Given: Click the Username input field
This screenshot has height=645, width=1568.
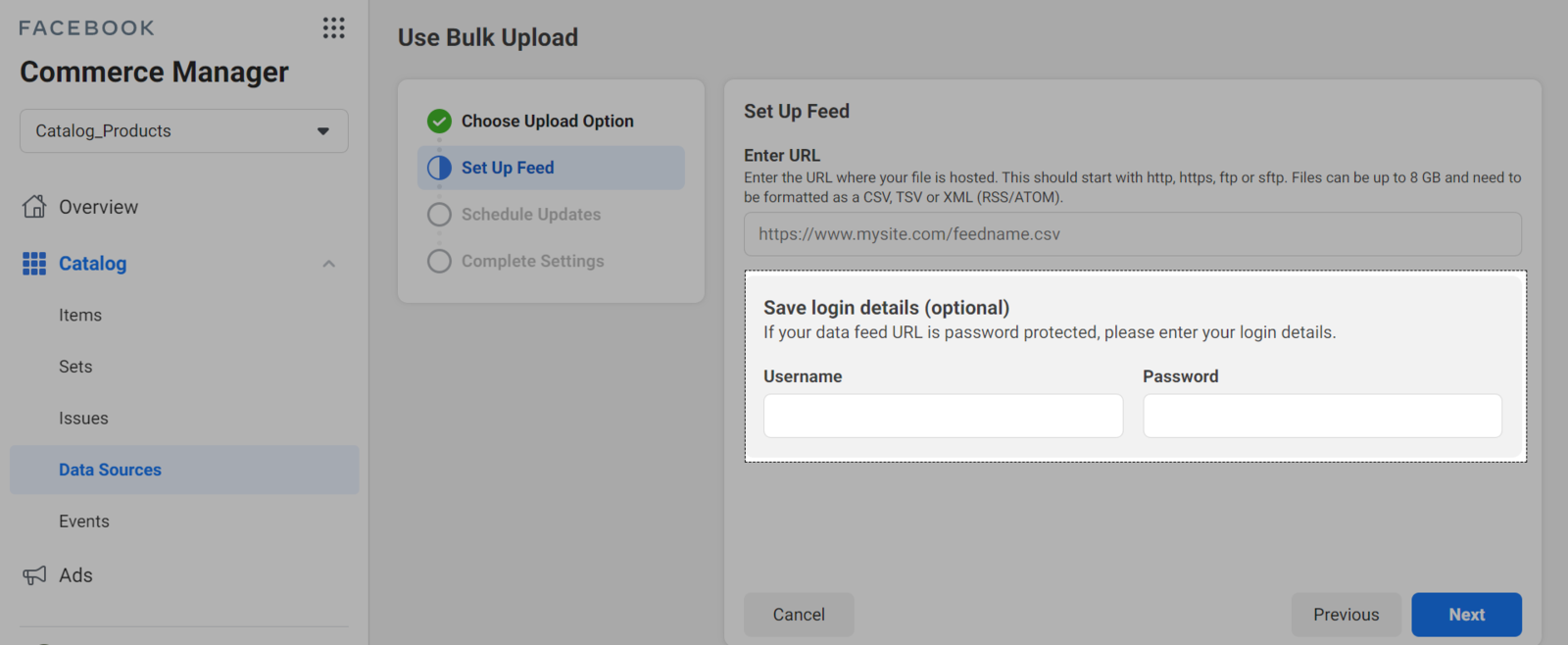Looking at the screenshot, I should pyautogui.click(x=944, y=416).
